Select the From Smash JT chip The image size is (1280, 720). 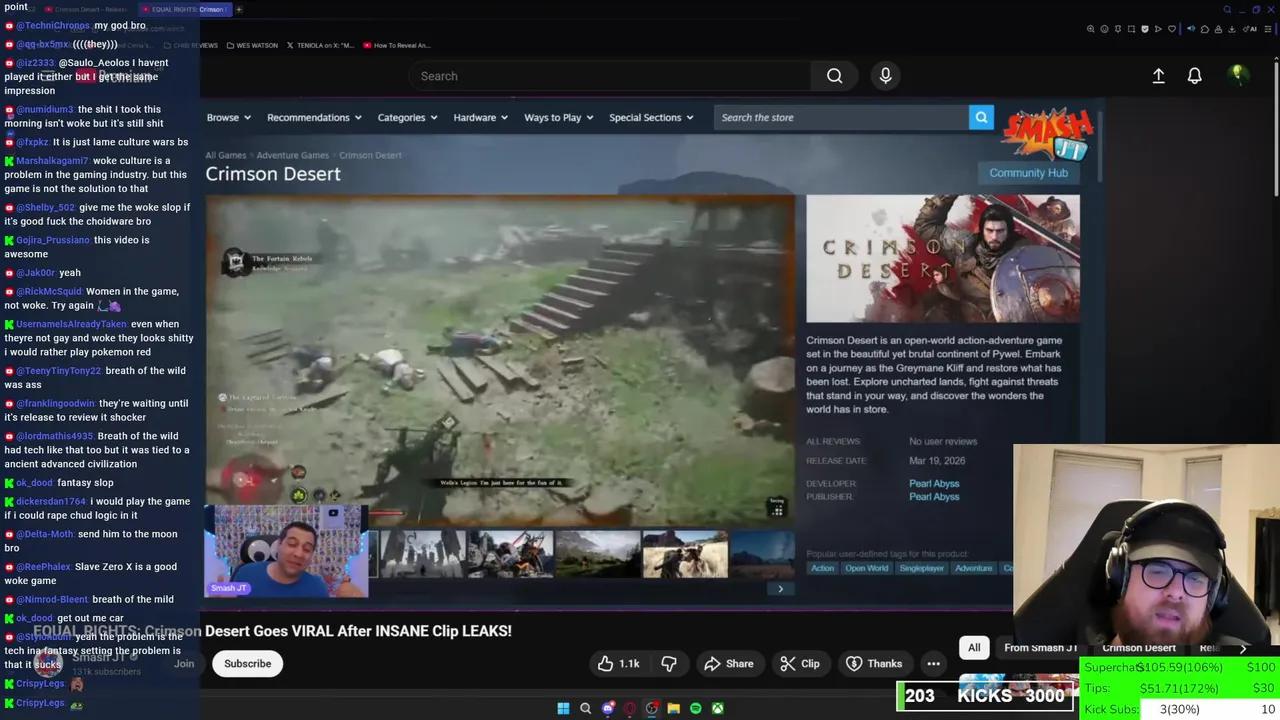pyautogui.click(x=1040, y=648)
